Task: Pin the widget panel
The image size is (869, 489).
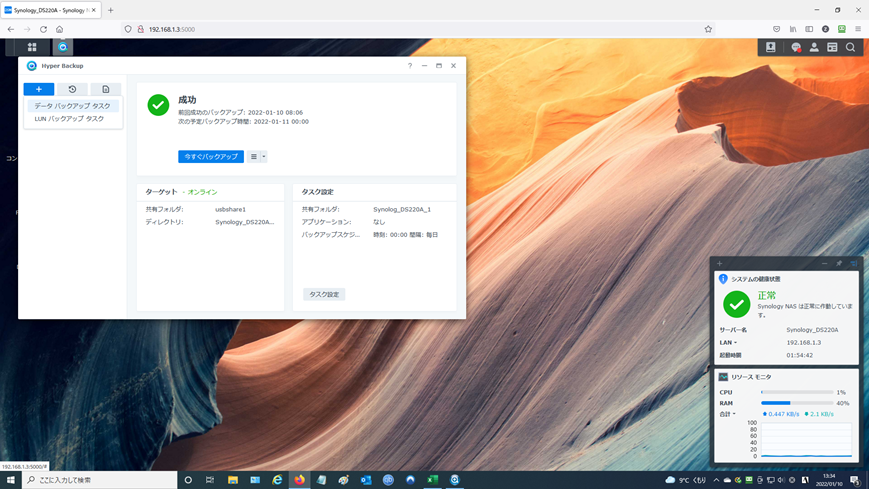Action: tap(839, 263)
